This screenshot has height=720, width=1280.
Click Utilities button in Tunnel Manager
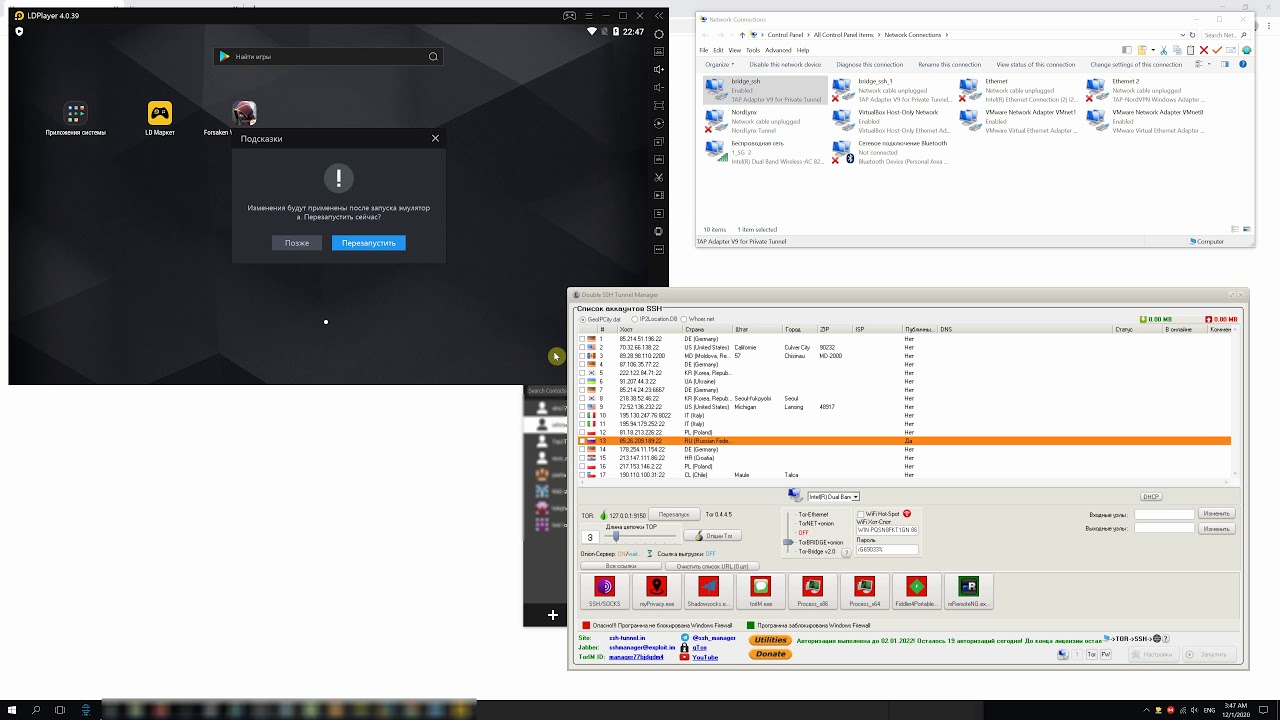771,640
